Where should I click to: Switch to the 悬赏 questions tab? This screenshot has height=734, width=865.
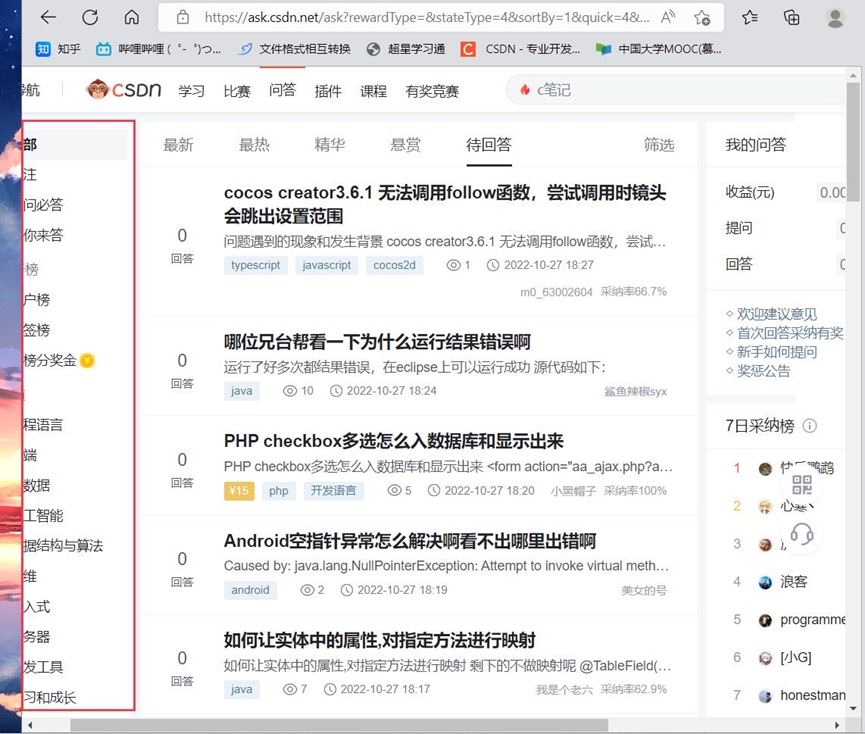point(405,145)
